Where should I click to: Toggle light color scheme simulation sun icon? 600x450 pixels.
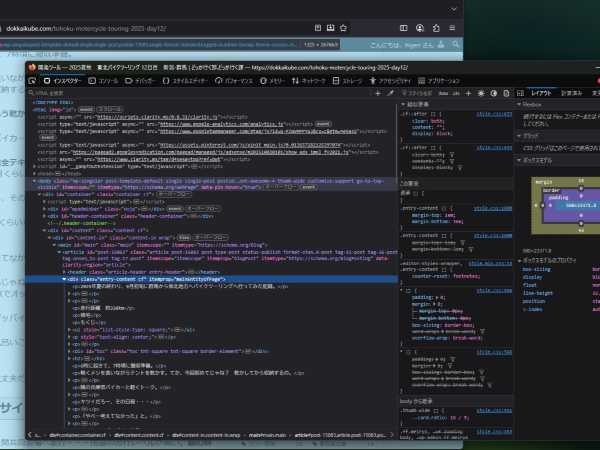[482, 92]
